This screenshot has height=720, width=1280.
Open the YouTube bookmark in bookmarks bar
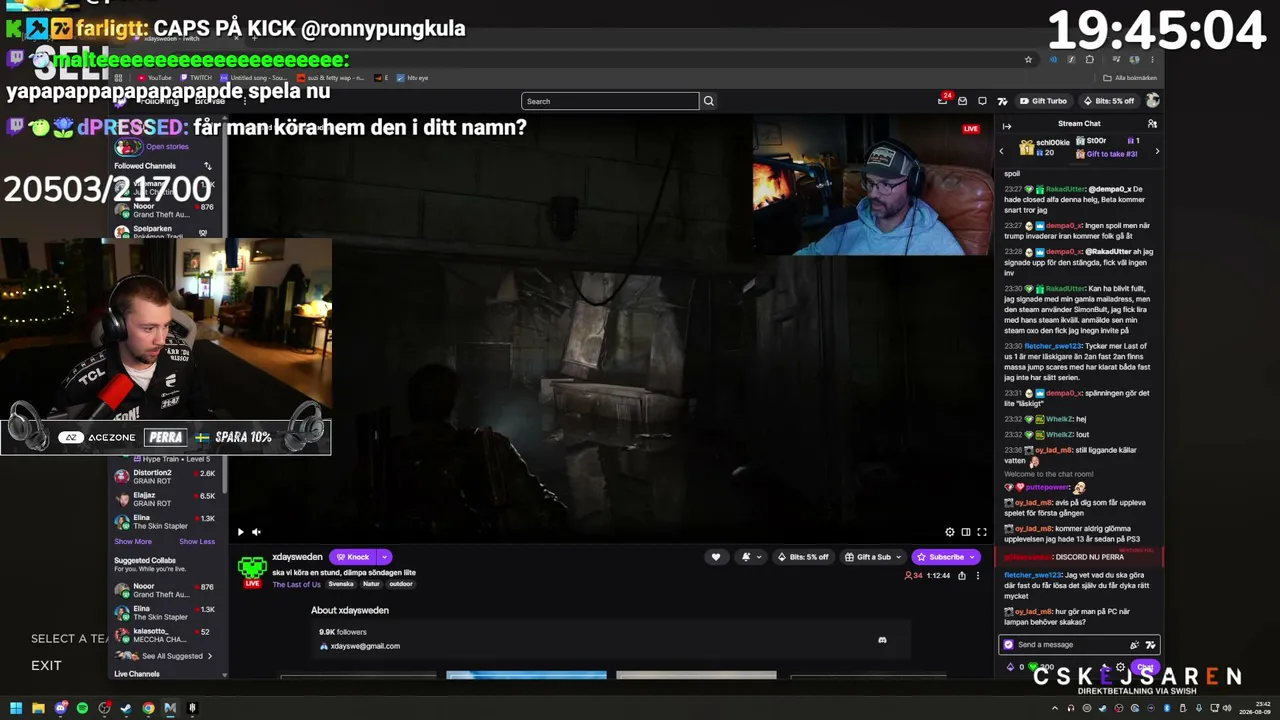pyautogui.click(x=155, y=78)
